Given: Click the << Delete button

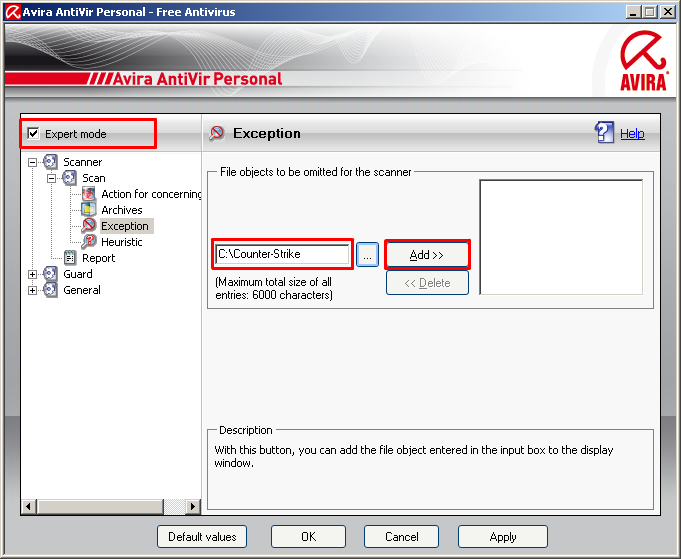Looking at the screenshot, I should click(x=427, y=283).
